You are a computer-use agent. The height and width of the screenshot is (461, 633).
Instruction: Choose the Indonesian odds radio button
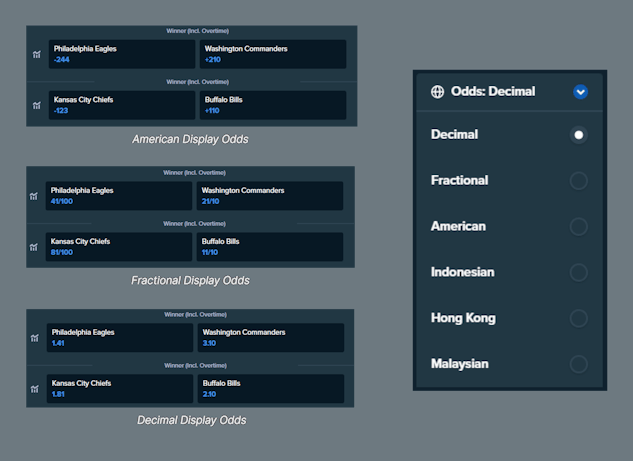pyautogui.click(x=578, y=273)
